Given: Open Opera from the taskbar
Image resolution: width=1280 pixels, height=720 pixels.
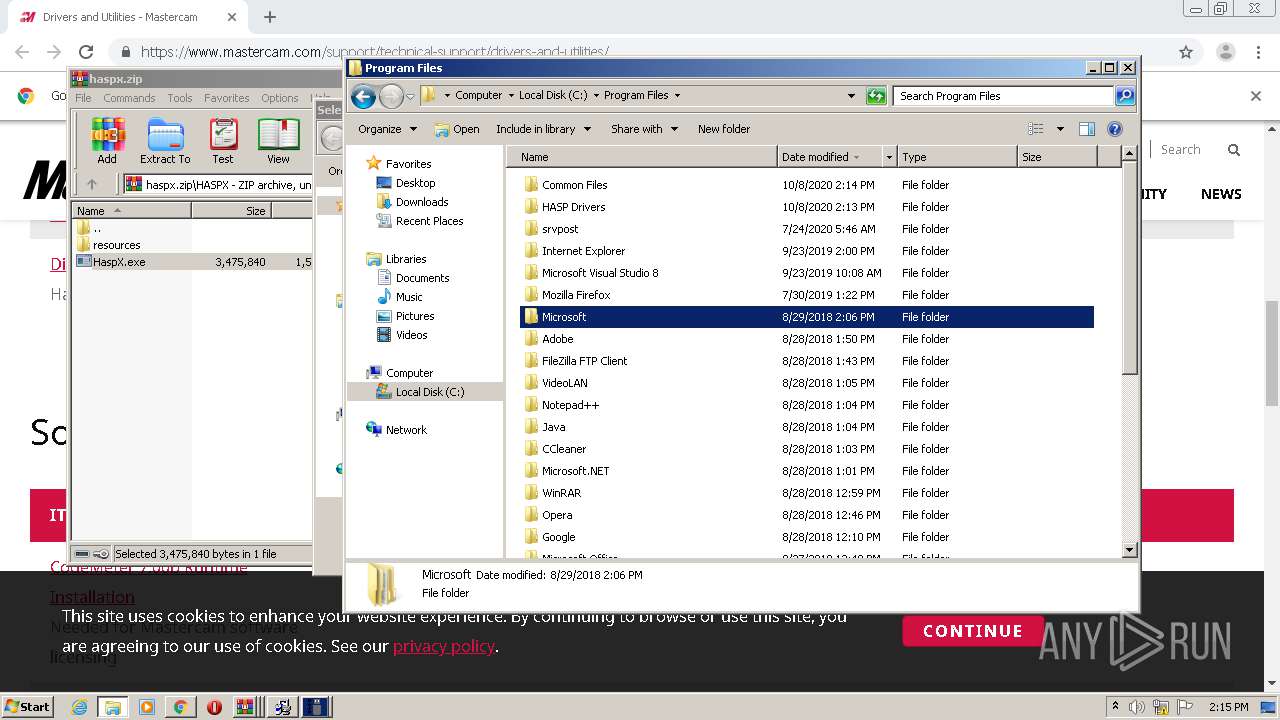Looking at the screenshot, I should (x=214, y=707).
